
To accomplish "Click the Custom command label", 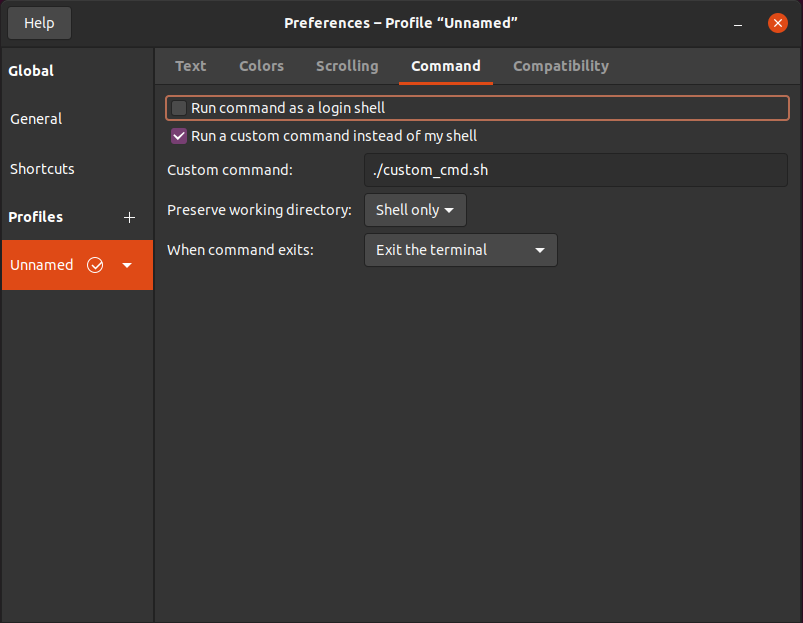I will point(230,170).
